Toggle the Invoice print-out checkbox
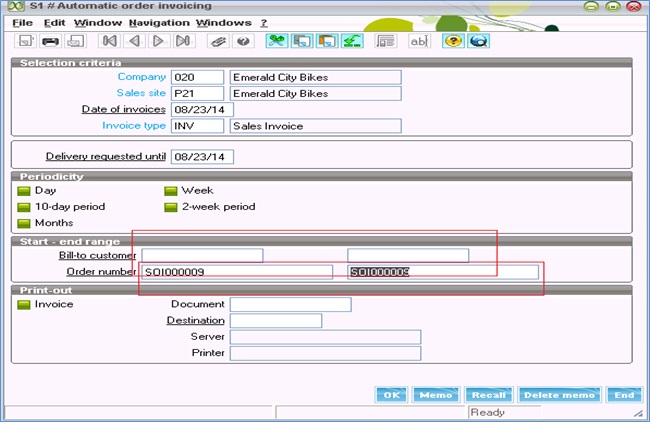The image size is (650, 422). pos(24,305)
